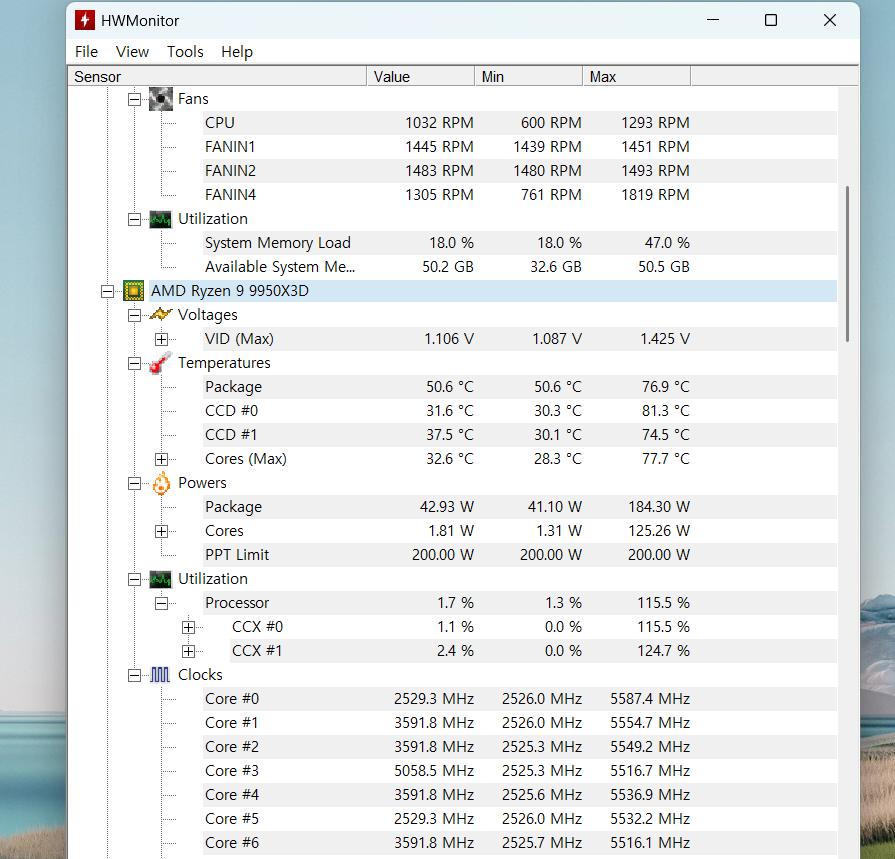The height and width of the screenshot is (859, 895).
Task: Select the Core #1 clock row
Action: [x=520, y=723]
